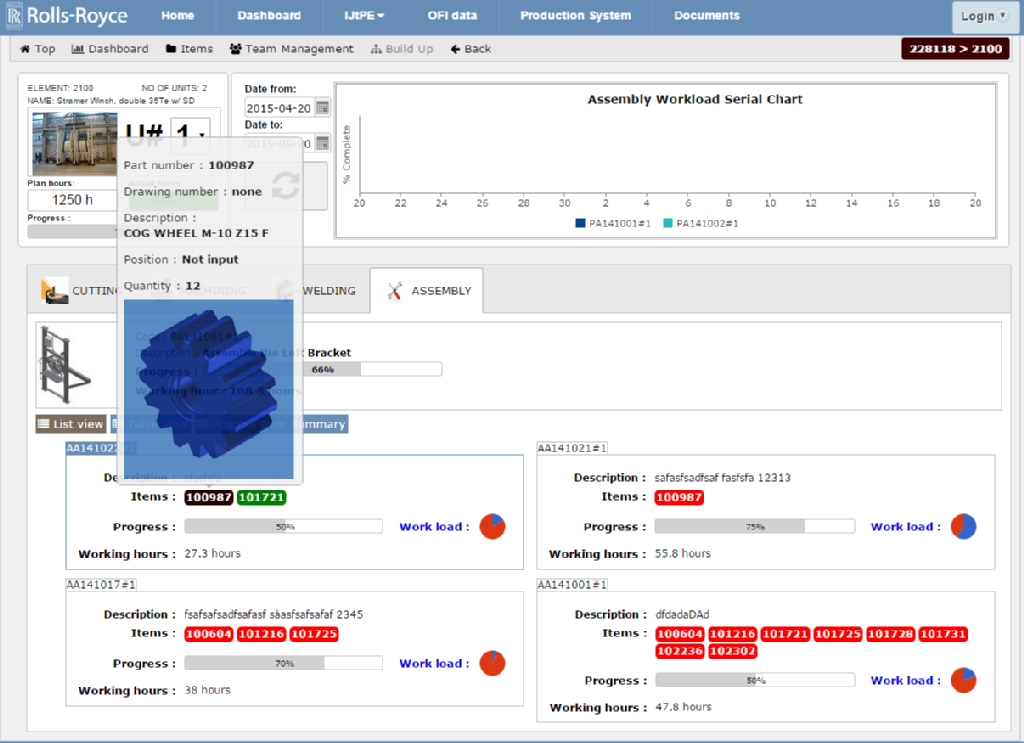Open the bracket assembly thumbnail drawing
Screen dimensions: 1024x743
65,365
